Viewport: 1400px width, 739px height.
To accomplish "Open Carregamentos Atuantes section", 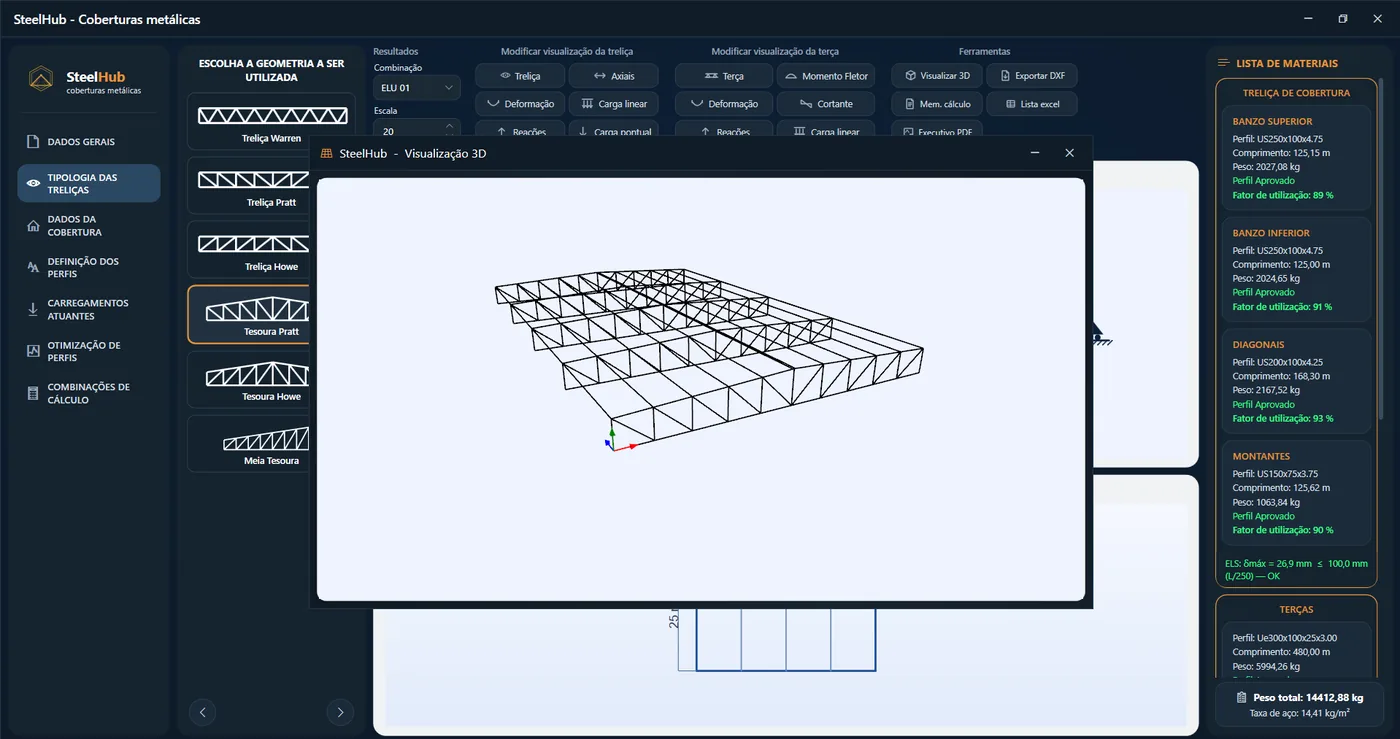I will pyautogui.click(x=89, y=310).
